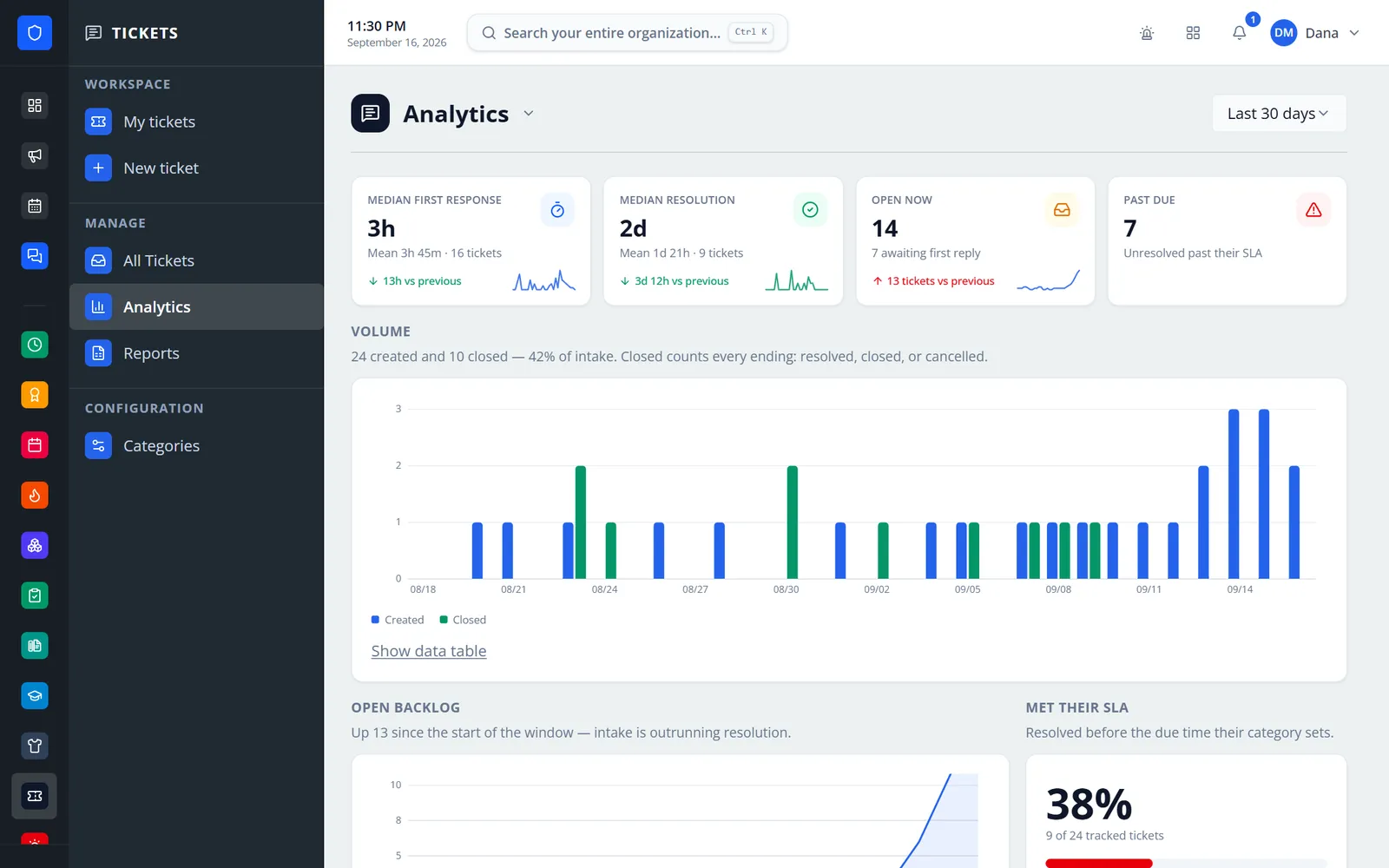Click the search organization field
This screenshot has width=1389, height=868.
pyautogui.click(x=627, y=33)
